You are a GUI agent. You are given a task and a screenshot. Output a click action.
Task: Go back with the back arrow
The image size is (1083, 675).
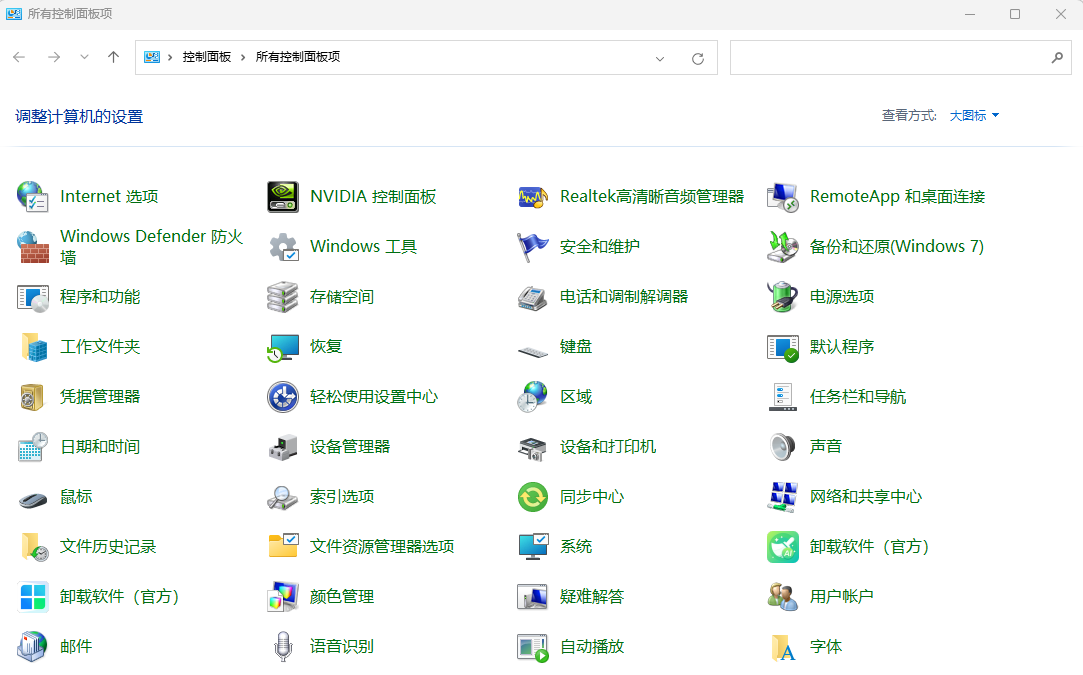(19, 57)
